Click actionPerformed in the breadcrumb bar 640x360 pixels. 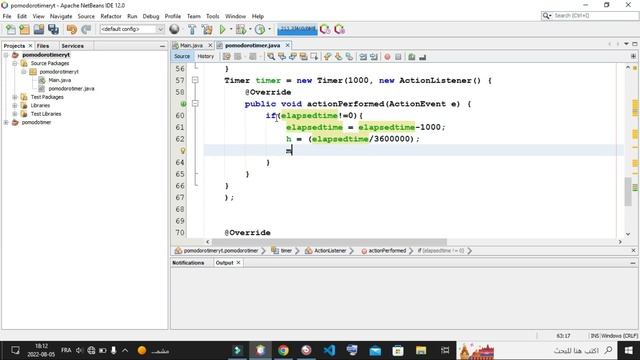click(x=387, y=251)
